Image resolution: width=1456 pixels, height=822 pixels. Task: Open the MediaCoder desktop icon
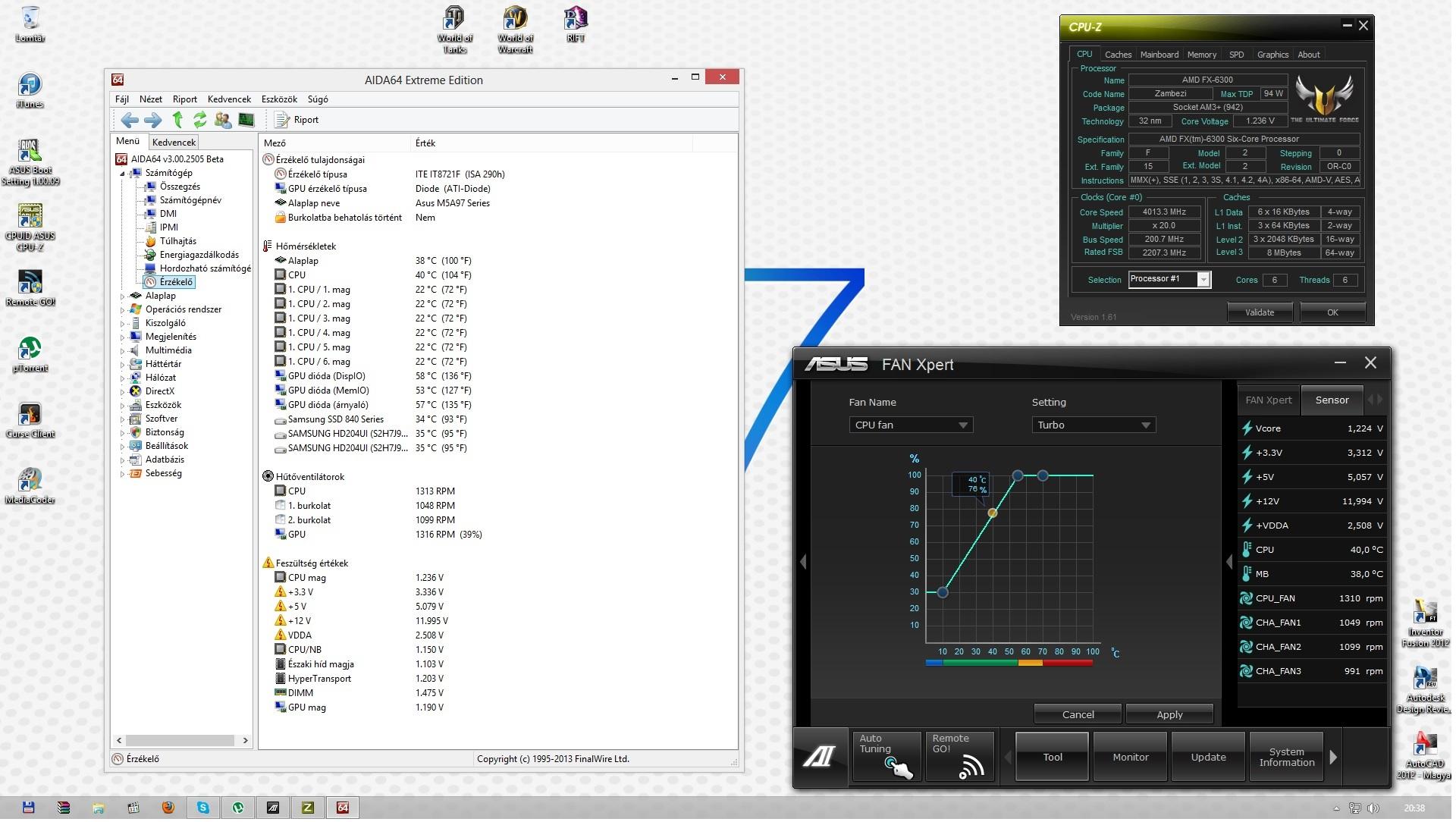(x=30, y=486)
